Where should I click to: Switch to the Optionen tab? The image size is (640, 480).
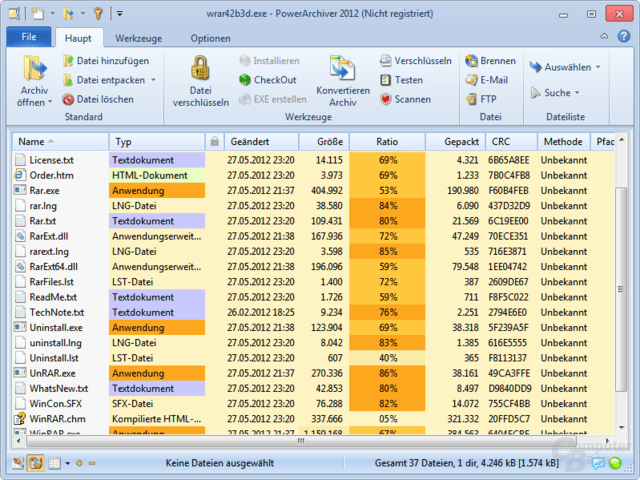[210, 38]
